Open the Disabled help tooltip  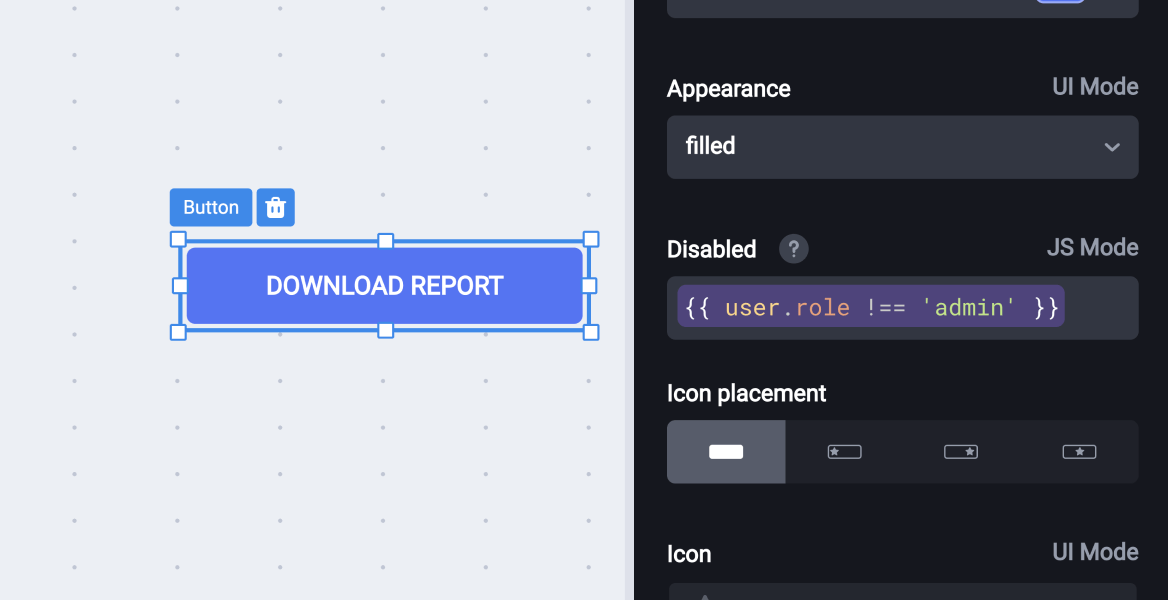[793, 248]
